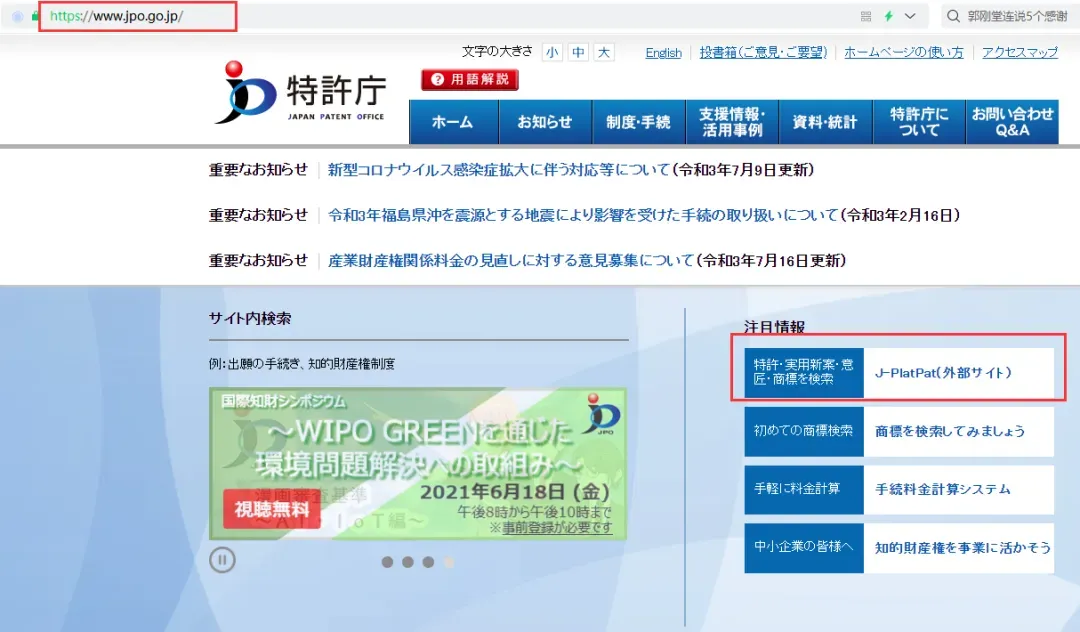Select the お問い合わせ Q&A navigation tab
Screen dimensions: 1080x632
point(1012,122)
